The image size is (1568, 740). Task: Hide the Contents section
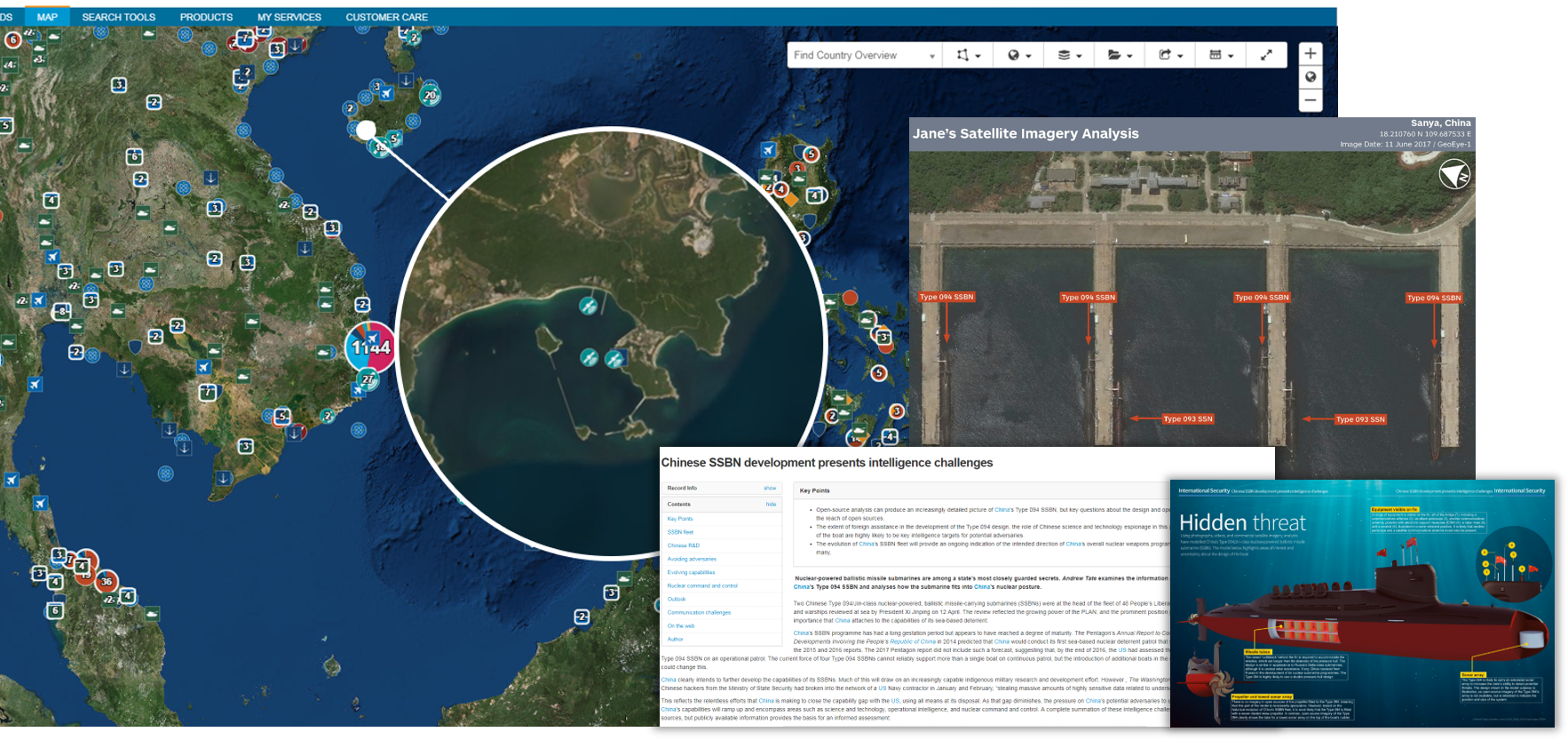pos(771,504)
